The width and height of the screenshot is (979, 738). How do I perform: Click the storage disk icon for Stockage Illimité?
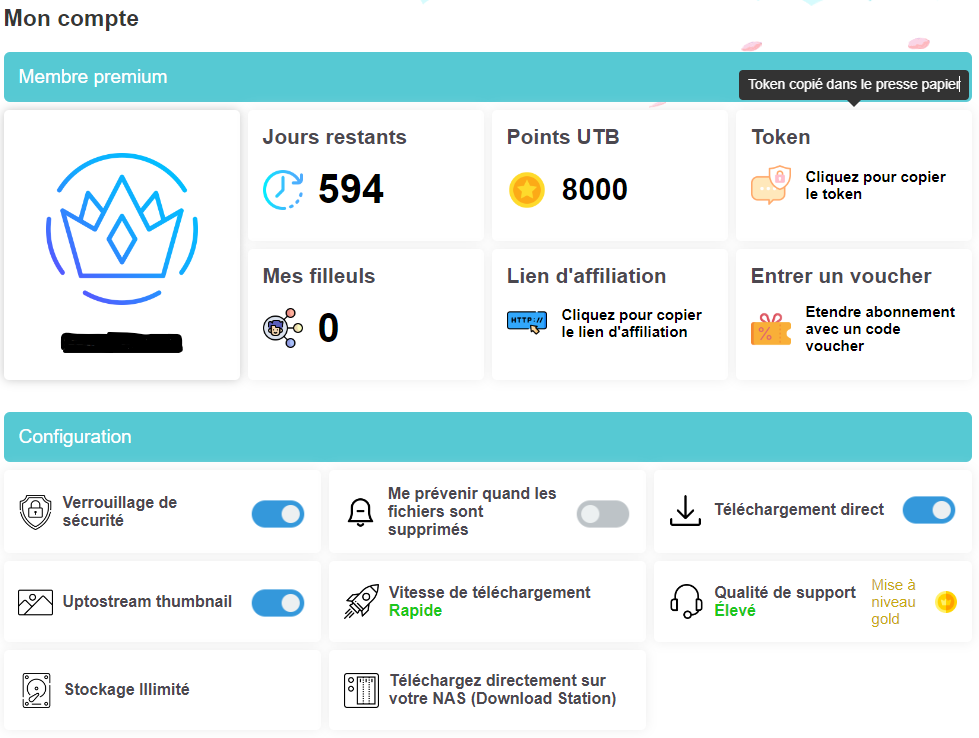click(36, 690)
